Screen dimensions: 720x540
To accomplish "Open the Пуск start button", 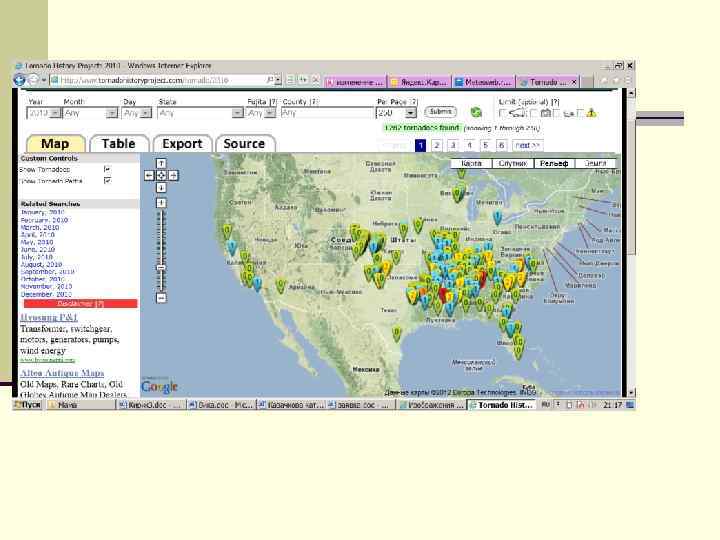I will pyautogui.click(x=28, y=405).
